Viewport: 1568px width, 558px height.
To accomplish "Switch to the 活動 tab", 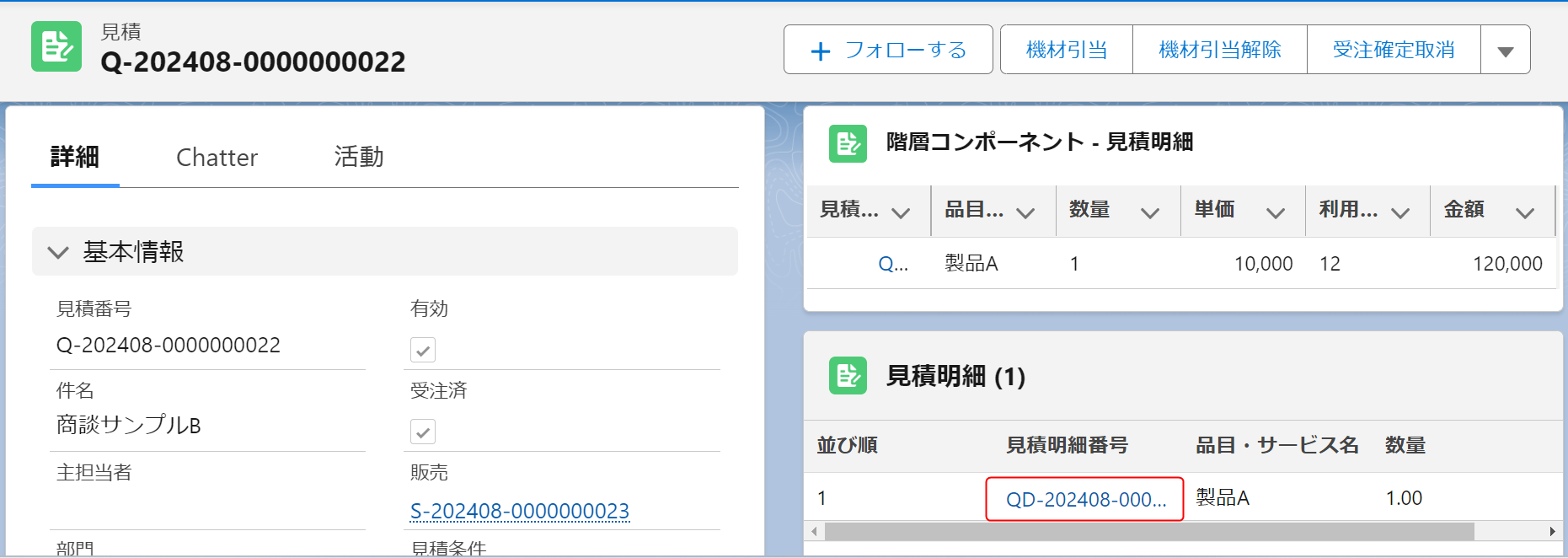I will 359,158.
